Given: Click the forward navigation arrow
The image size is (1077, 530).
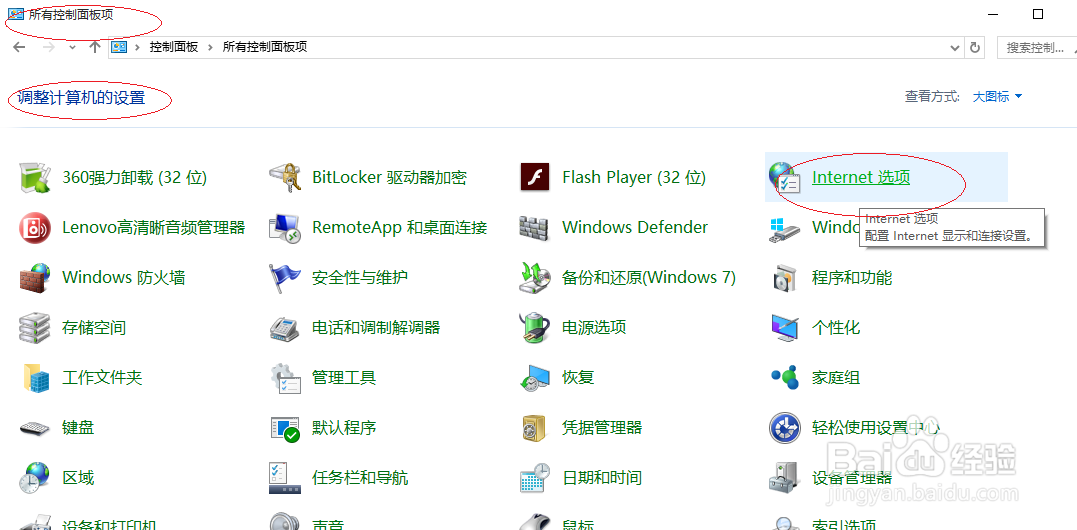Looking at the screenshot, I should [x=49, y=47].
